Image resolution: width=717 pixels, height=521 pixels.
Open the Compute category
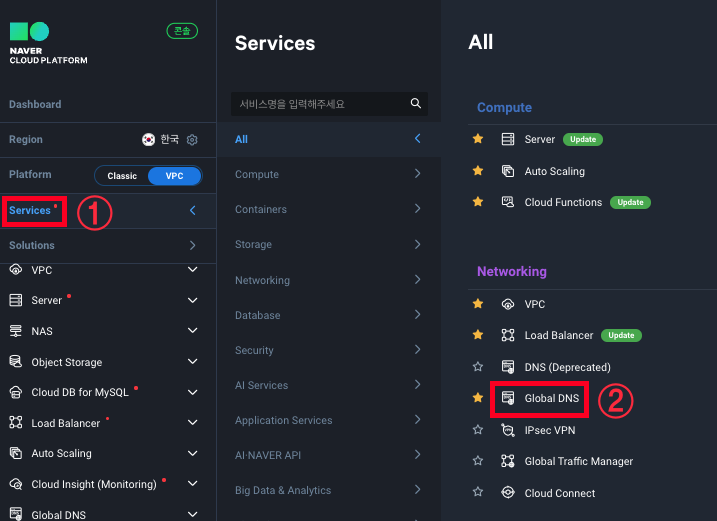point(329,174)
